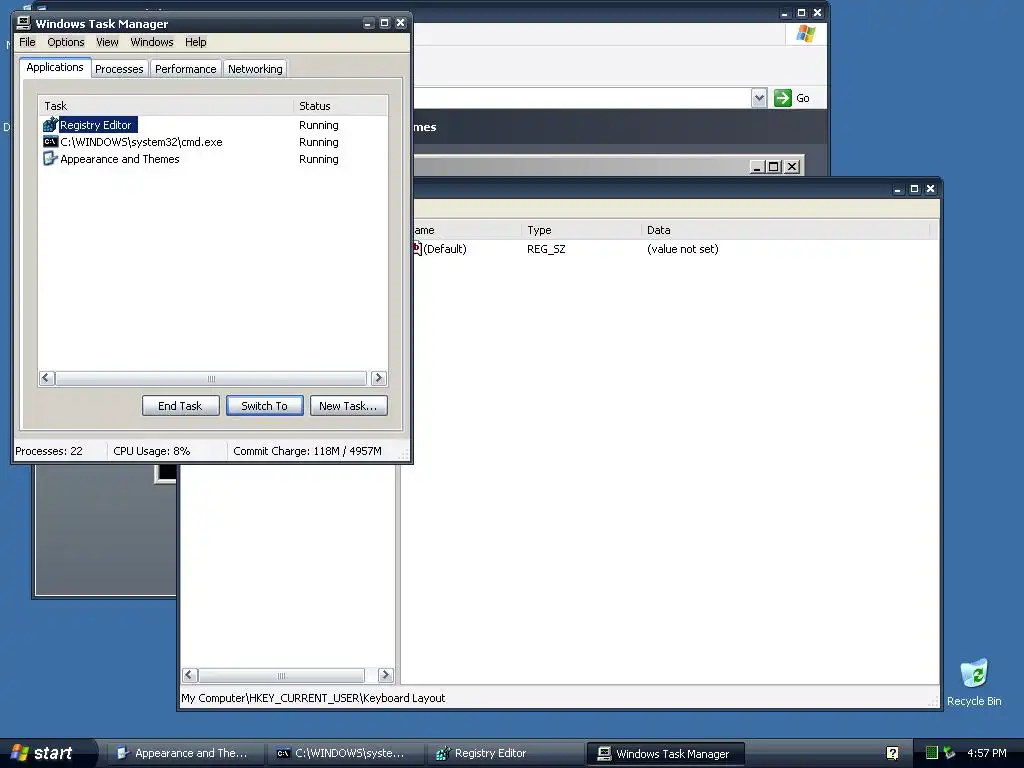Image resolution: width=1024 pixels, height=768 pixels.
Task: Open the Help menu in Task Manager
Action: click(195, 42)
